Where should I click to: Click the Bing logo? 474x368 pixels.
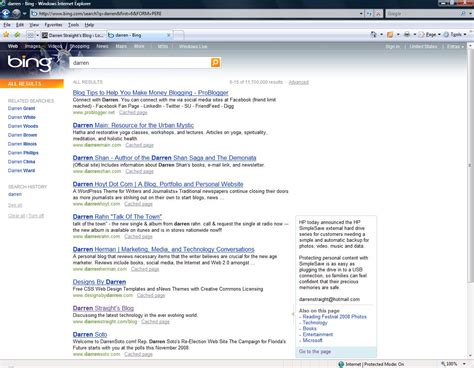tap(30, 63)
